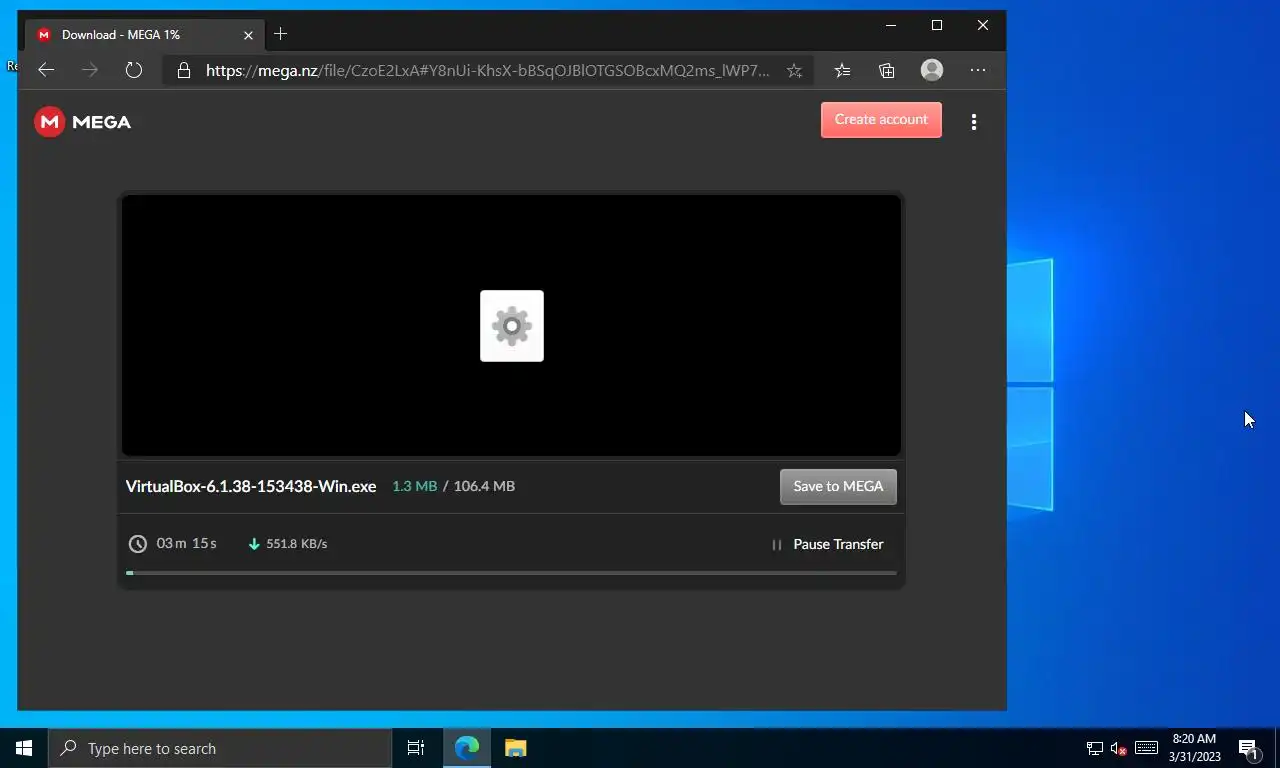The width and height of the screenshot is (1280, 768).
Task: Open Task View on the taskbar
Action: (416, 748)
